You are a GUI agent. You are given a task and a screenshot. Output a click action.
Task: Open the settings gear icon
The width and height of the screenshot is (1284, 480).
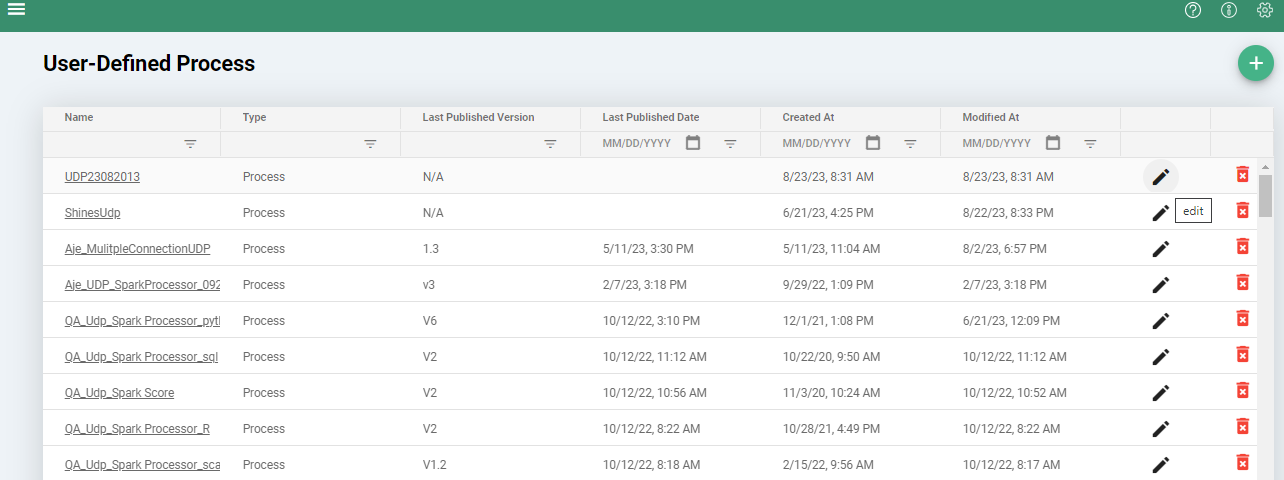(x=1264, y=11)
